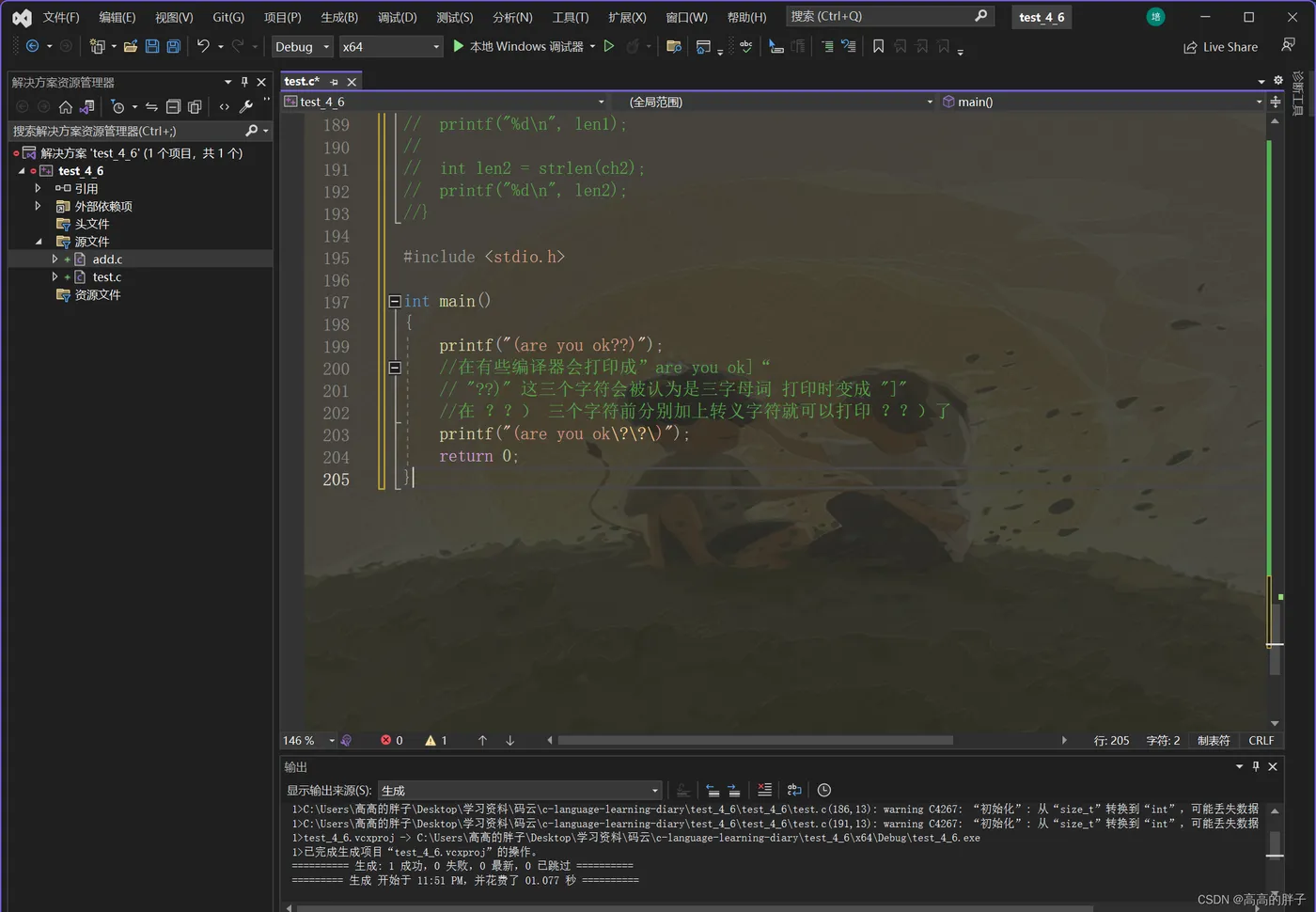Toggle the pin on the test.c* tab
This screenshot has width=1316, height=912.
pos(334,82)
